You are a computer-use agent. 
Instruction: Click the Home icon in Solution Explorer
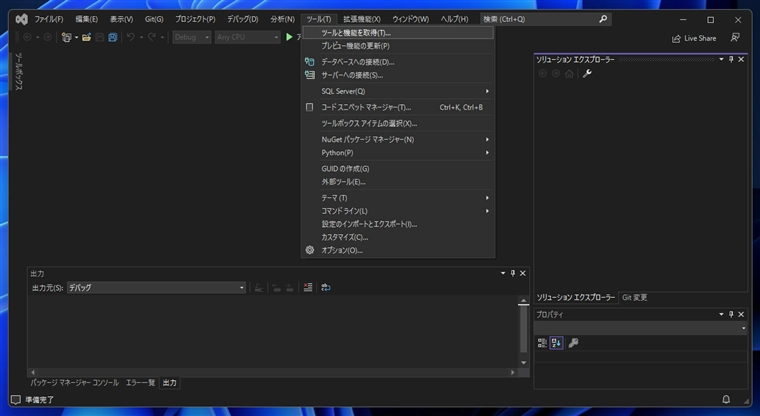tap(569, 74)
